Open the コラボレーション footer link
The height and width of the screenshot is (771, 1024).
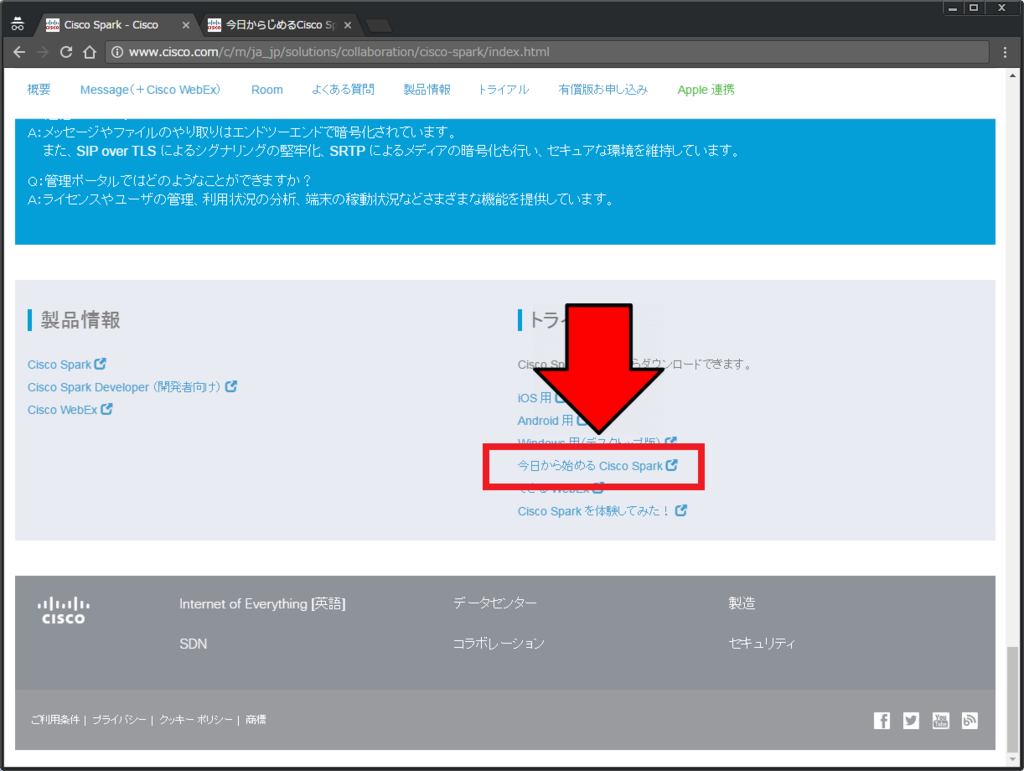click(499, 644)
